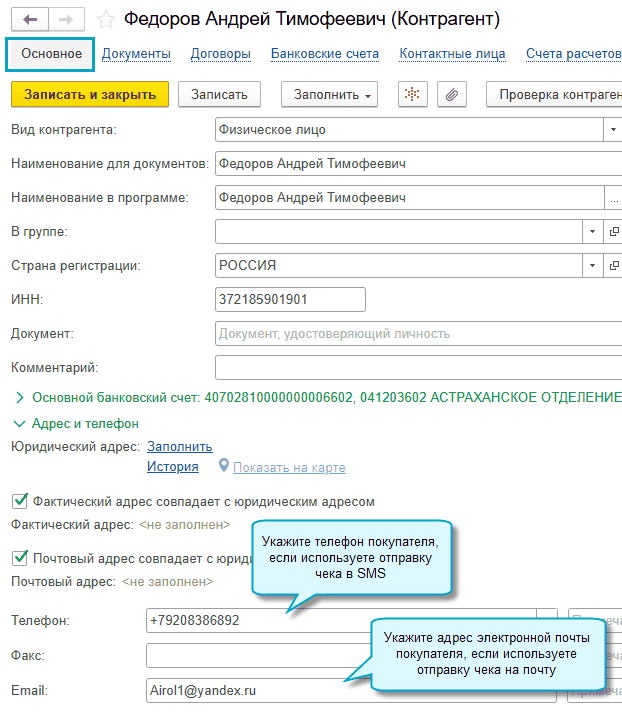622x717 pixels.
Task: Expand the Основной банковский счет section
Action: tap(18, 397)
